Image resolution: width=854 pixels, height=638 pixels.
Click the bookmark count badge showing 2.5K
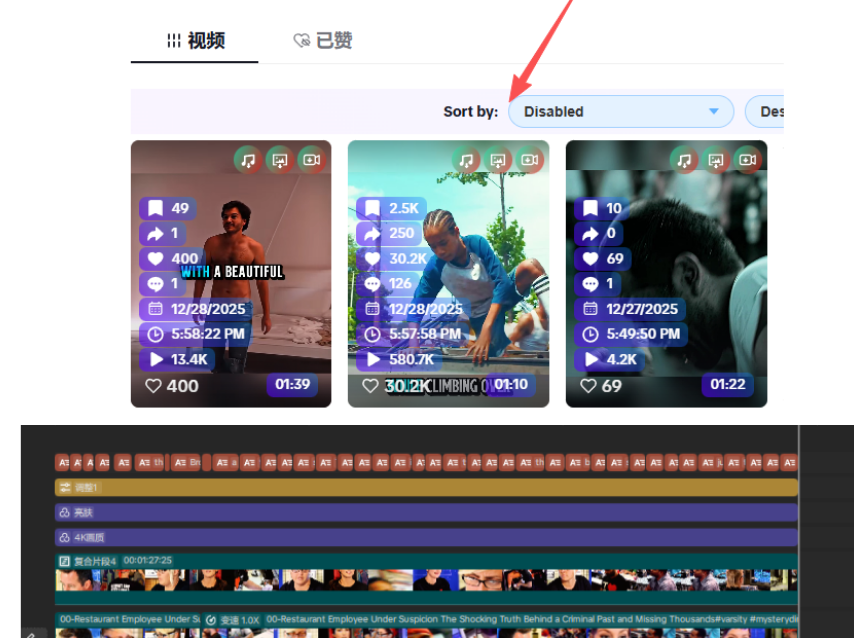[x=391, y=208]
